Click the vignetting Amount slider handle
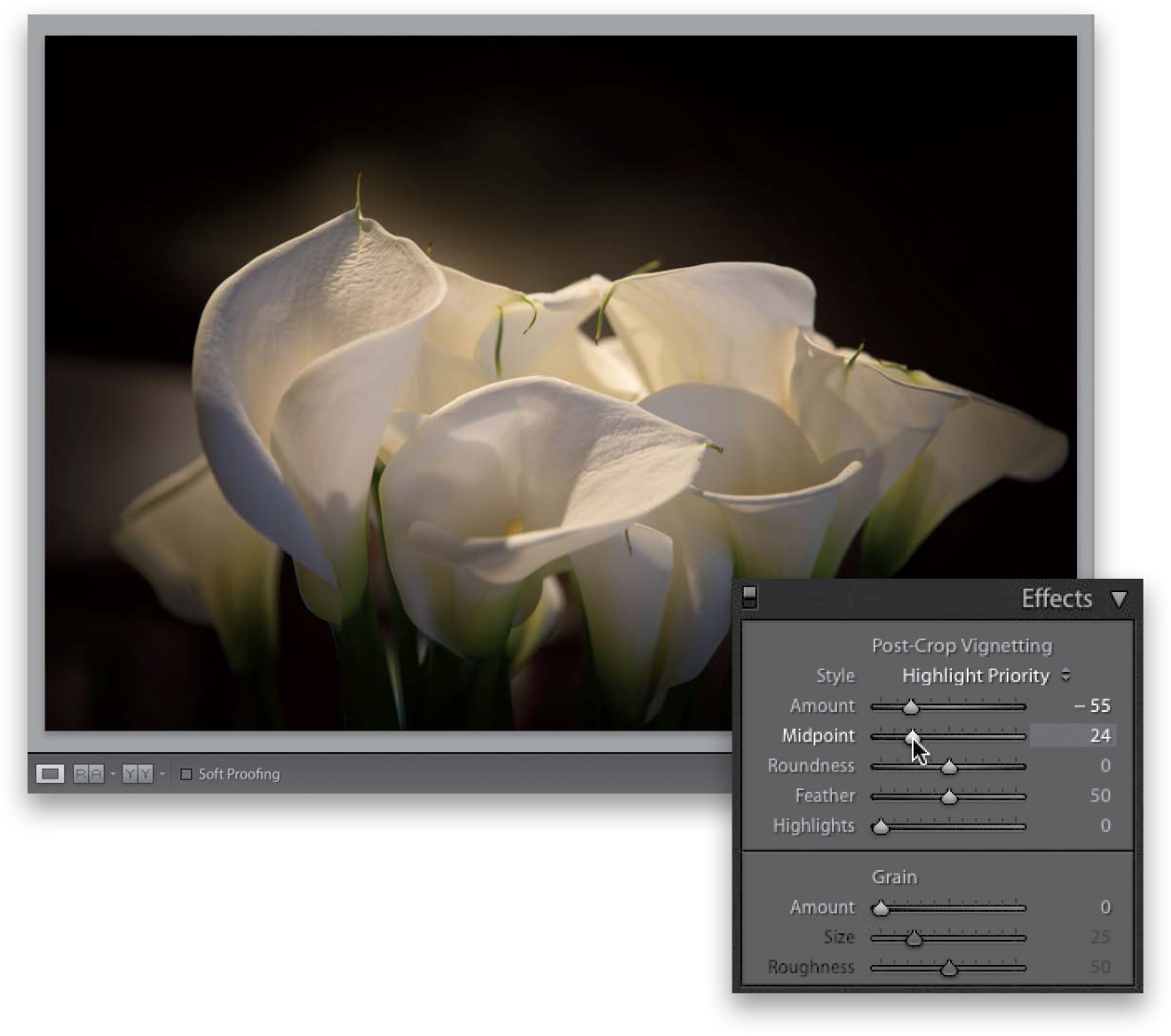1171x1036 pixels. tap(911, 707)
